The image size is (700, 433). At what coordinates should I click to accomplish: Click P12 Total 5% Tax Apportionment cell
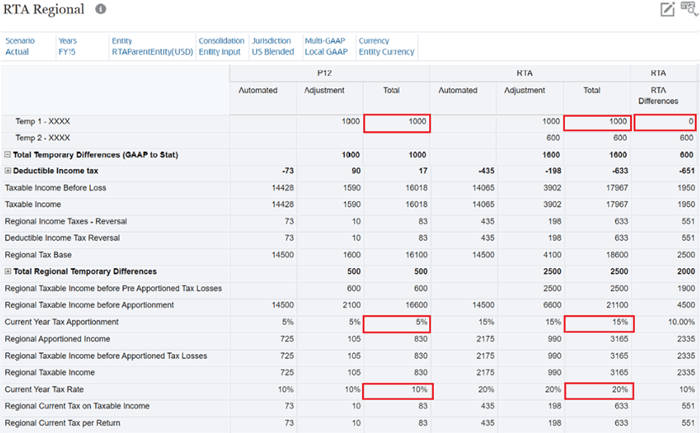[x=397, y=324]
